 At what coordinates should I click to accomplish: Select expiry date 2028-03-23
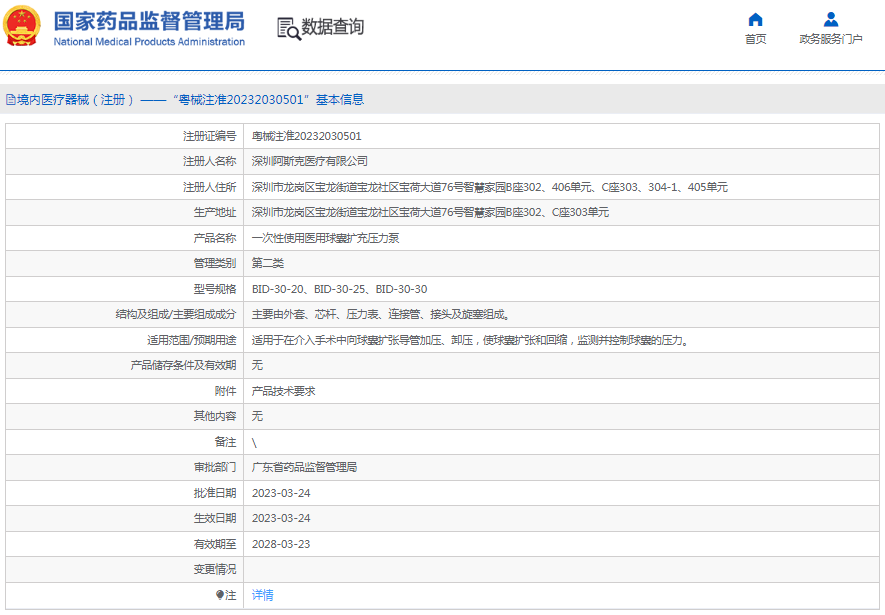tap(281, 544)
